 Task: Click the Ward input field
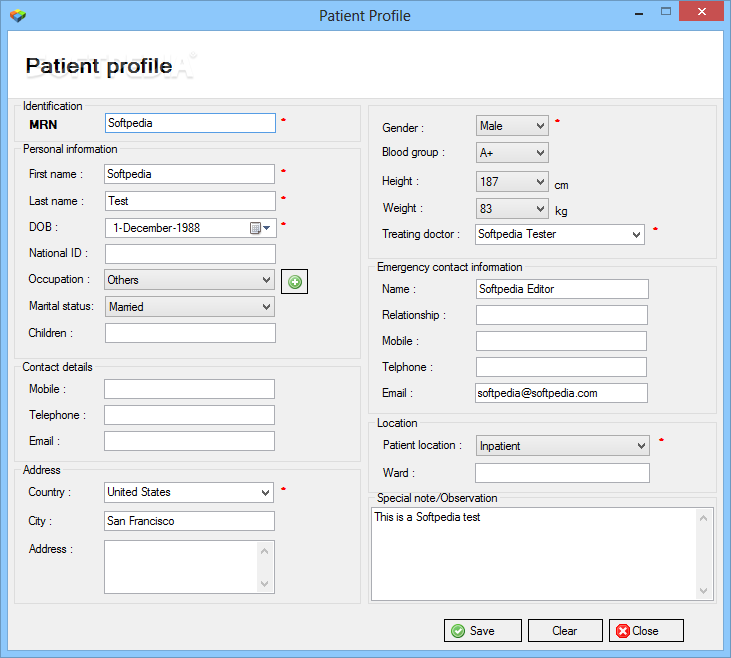coord(562,473)
